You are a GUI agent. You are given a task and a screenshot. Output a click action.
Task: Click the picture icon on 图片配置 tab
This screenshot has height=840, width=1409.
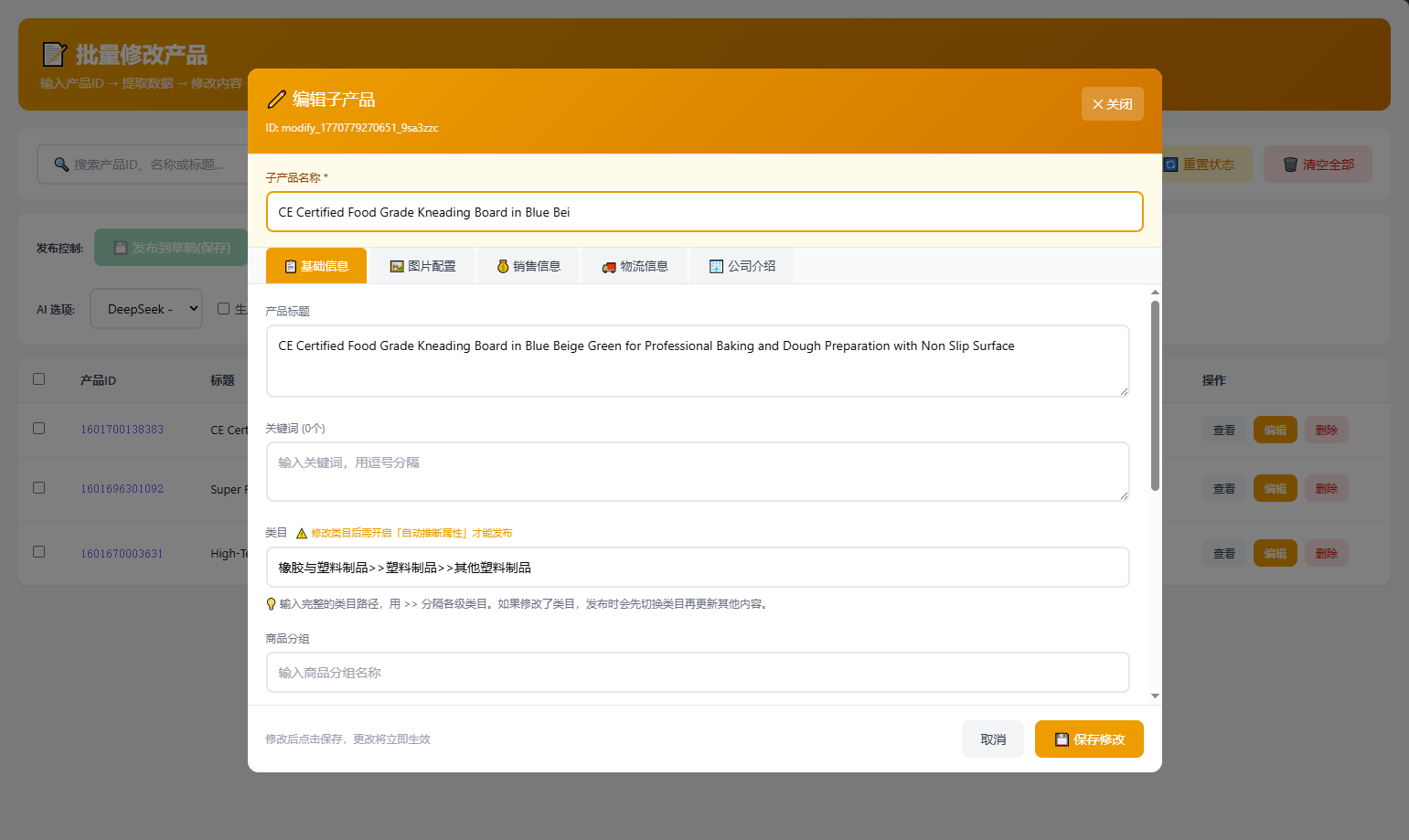397,267
